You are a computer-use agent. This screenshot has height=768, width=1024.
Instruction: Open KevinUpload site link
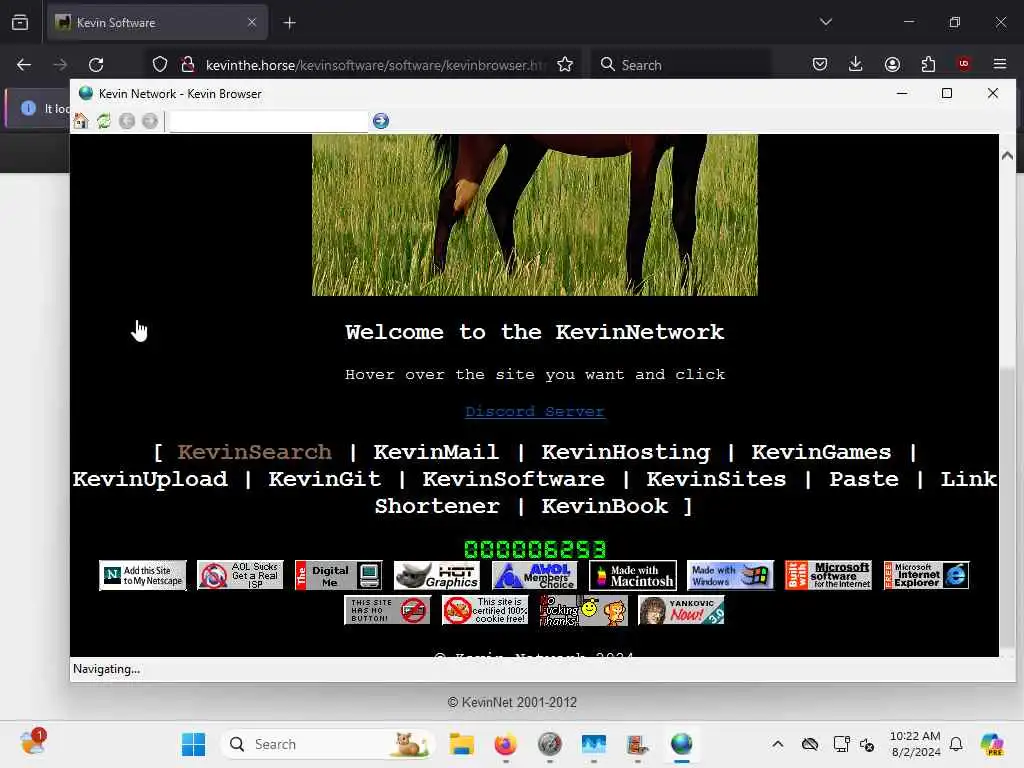coord(150,479)
